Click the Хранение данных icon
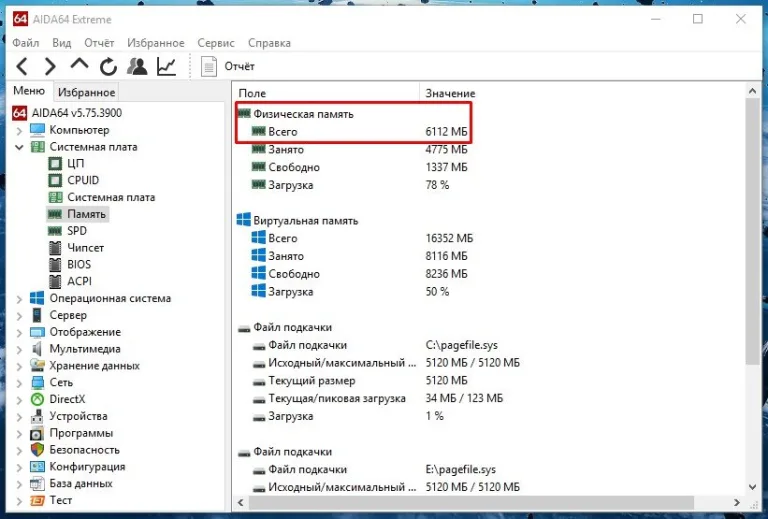This screenshot has height=519, width=768. (x=37, y=366)
